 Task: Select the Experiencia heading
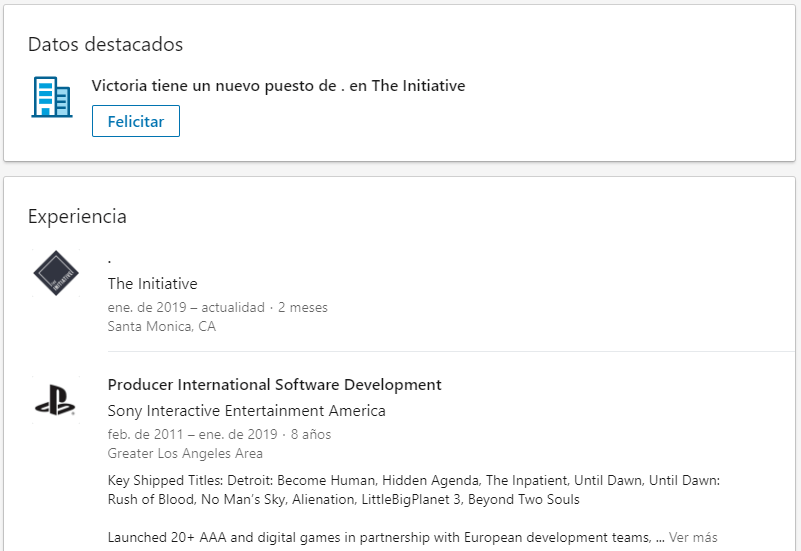point(77,217)
